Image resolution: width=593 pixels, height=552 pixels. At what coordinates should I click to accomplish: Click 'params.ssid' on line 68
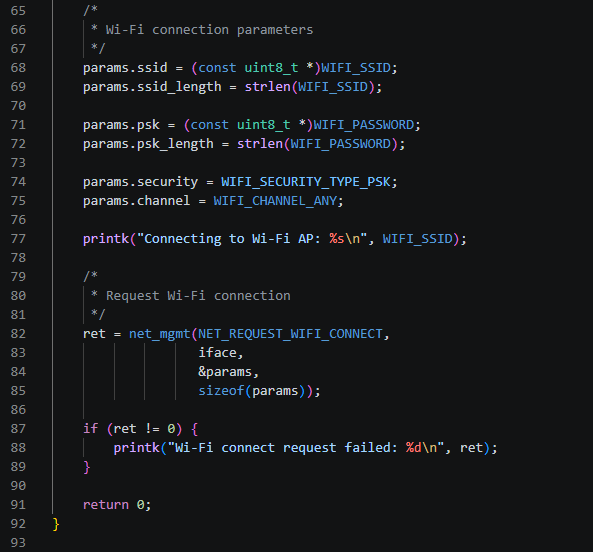pyautogui.click(x=125, y=68)
